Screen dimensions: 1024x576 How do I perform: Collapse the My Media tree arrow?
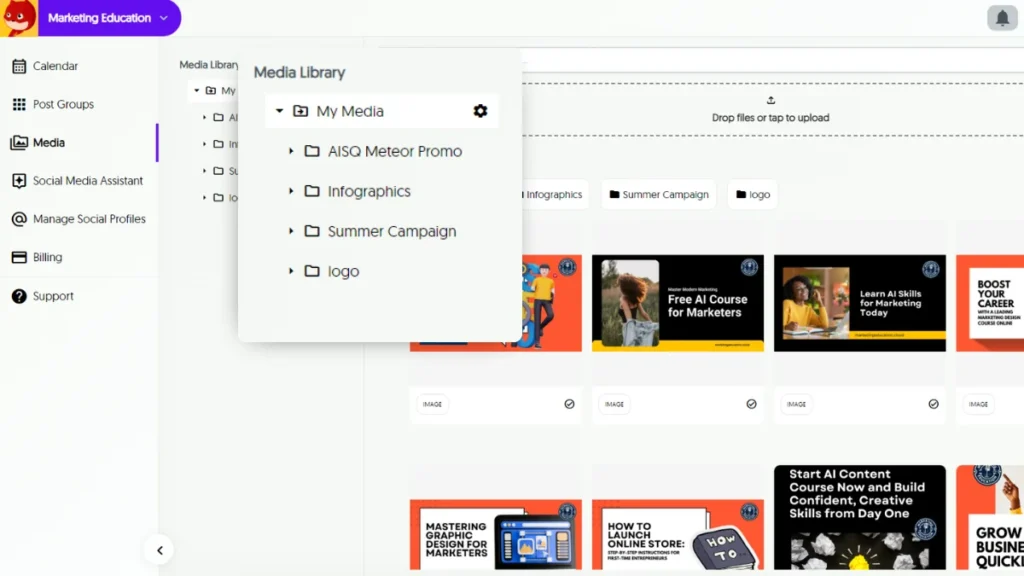point(280,111)
